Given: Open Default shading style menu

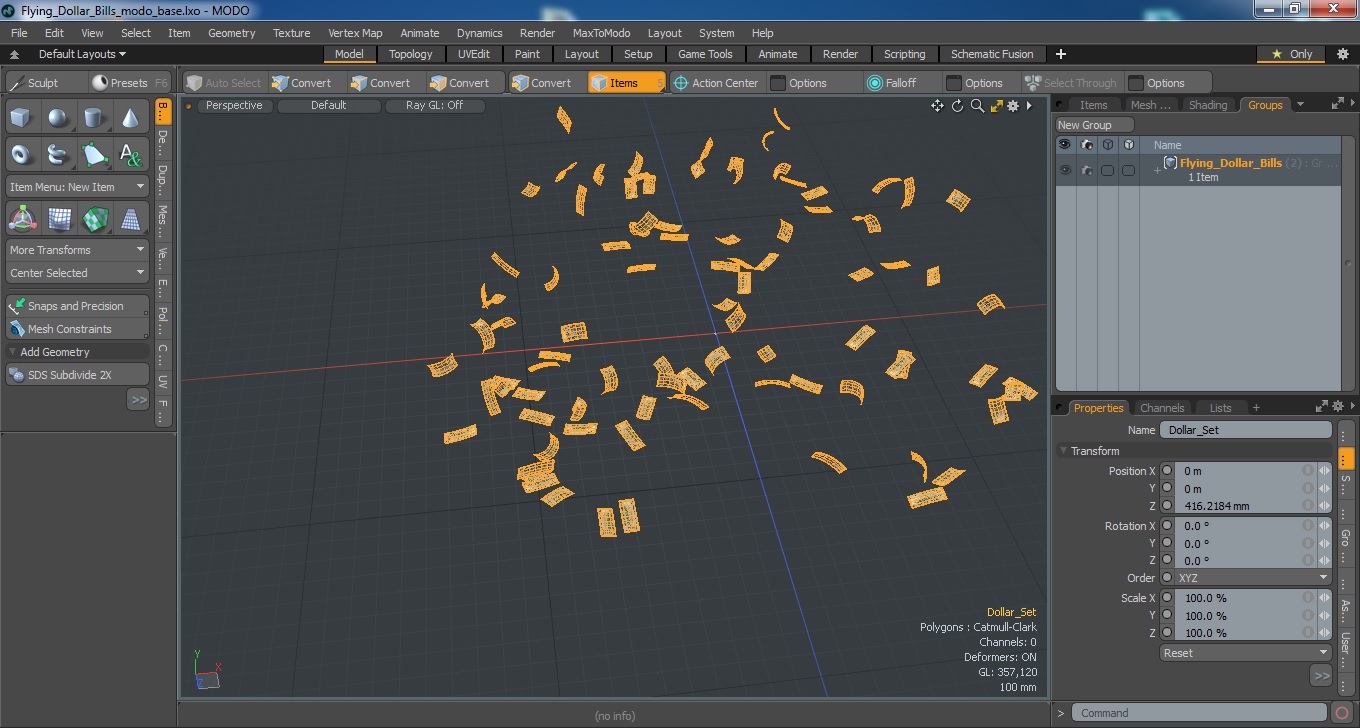Looking at the screenshot, I should point(328,105).
